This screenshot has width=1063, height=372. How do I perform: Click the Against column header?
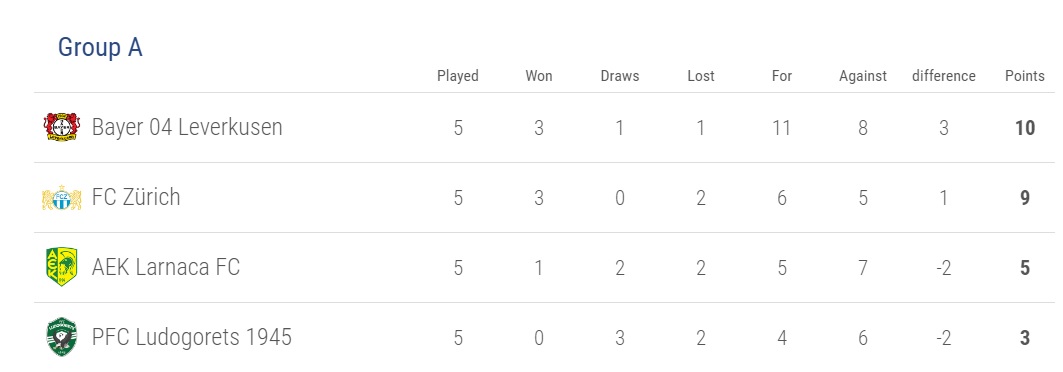[x=863, y=76]
